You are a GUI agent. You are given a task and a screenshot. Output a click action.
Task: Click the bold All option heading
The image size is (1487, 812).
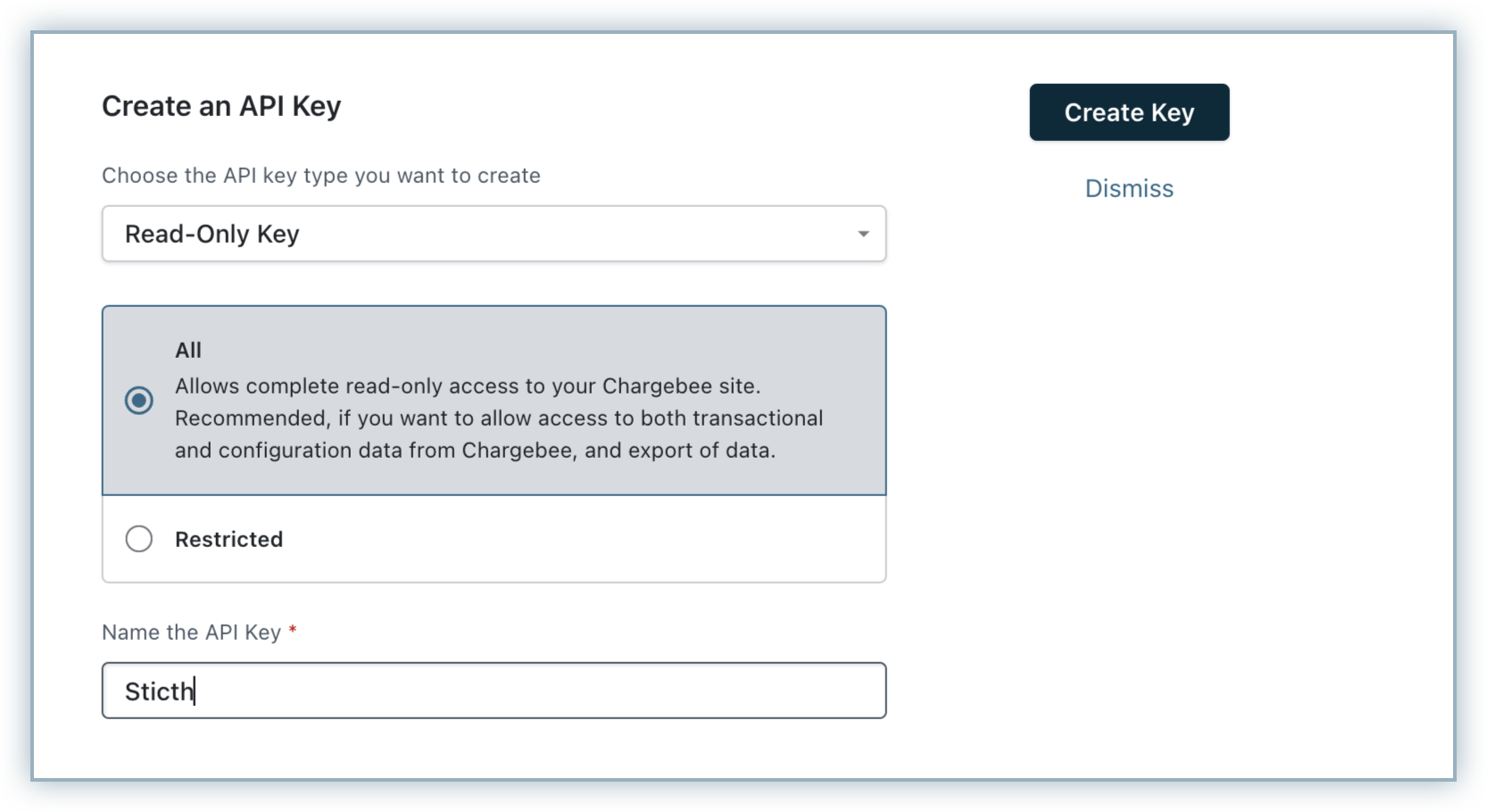click(x=188, y=350)
